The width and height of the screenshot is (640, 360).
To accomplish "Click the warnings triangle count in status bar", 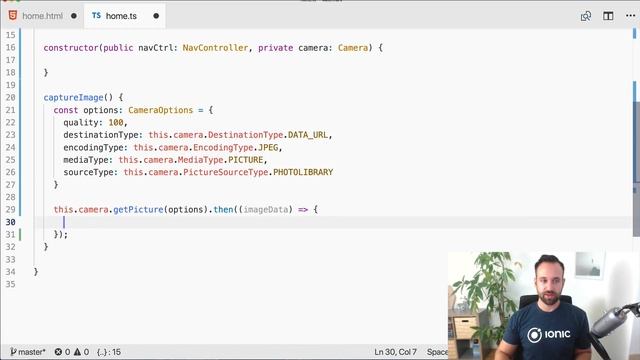I will (81, 352).
